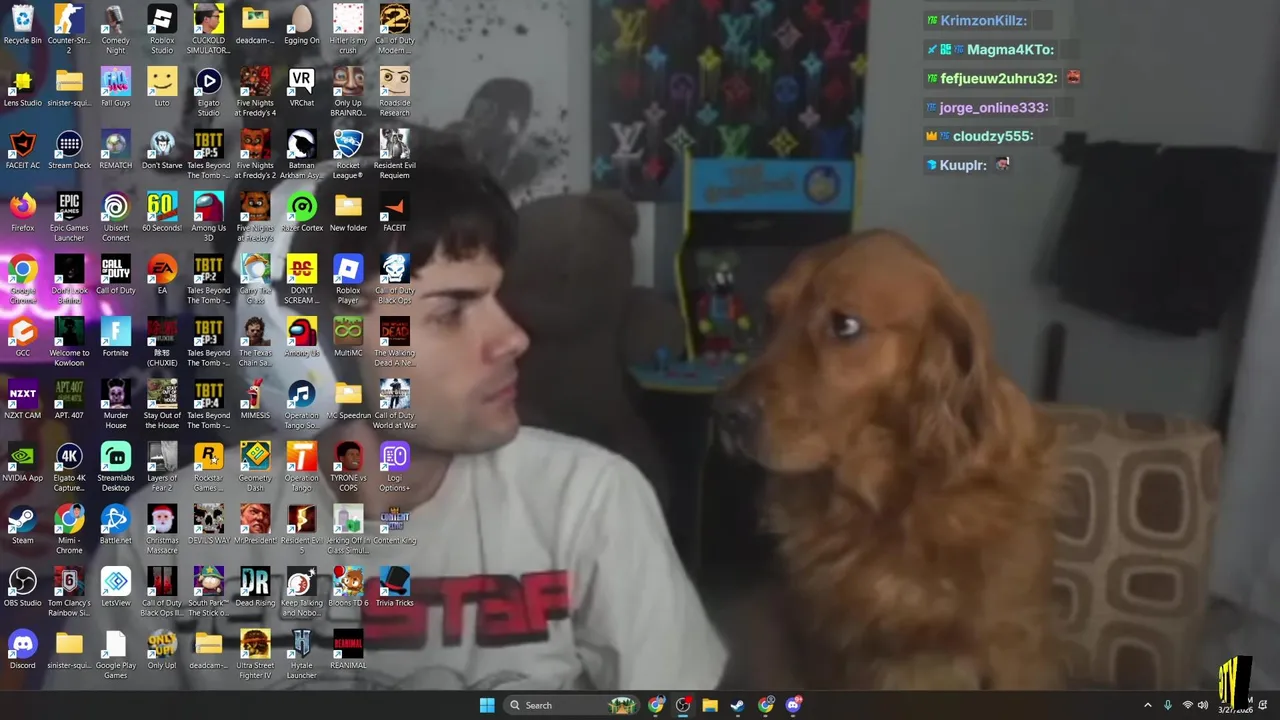Launch Geometry Dash from the desktop
This screenshot has width=1280, height=720.
[255, 467]
